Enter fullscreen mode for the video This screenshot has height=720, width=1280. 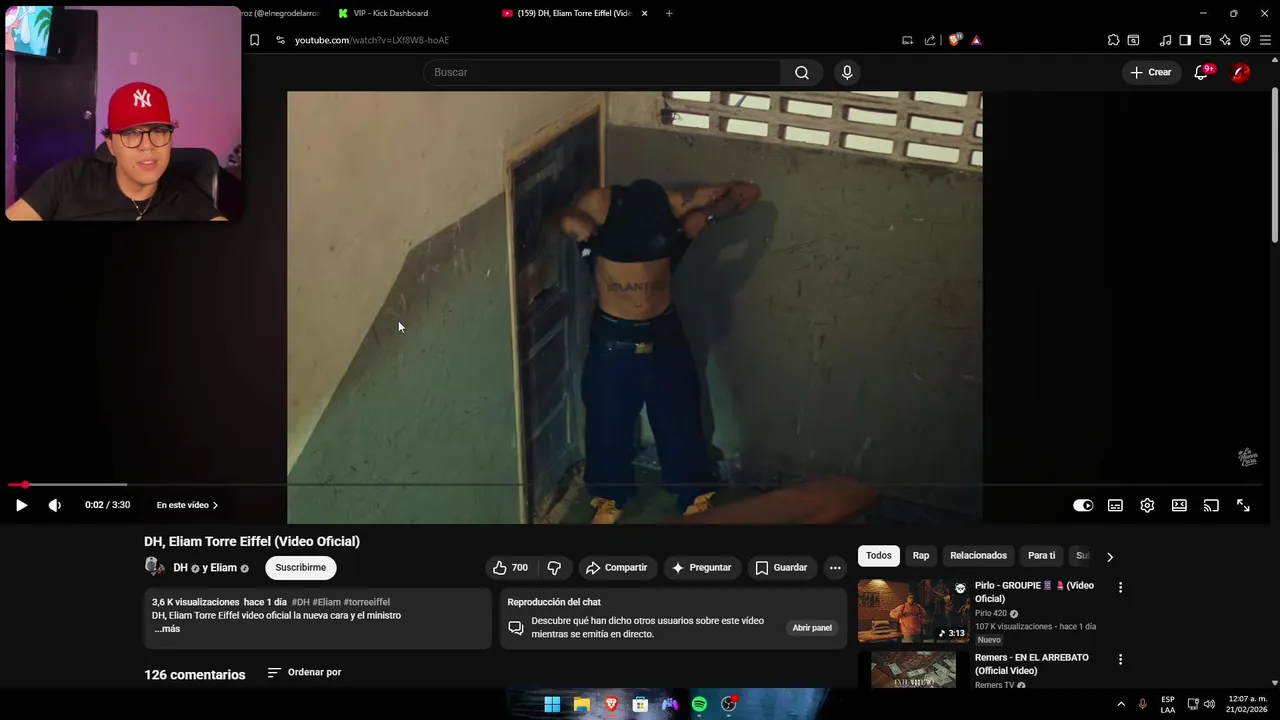tap(1243, 505)
